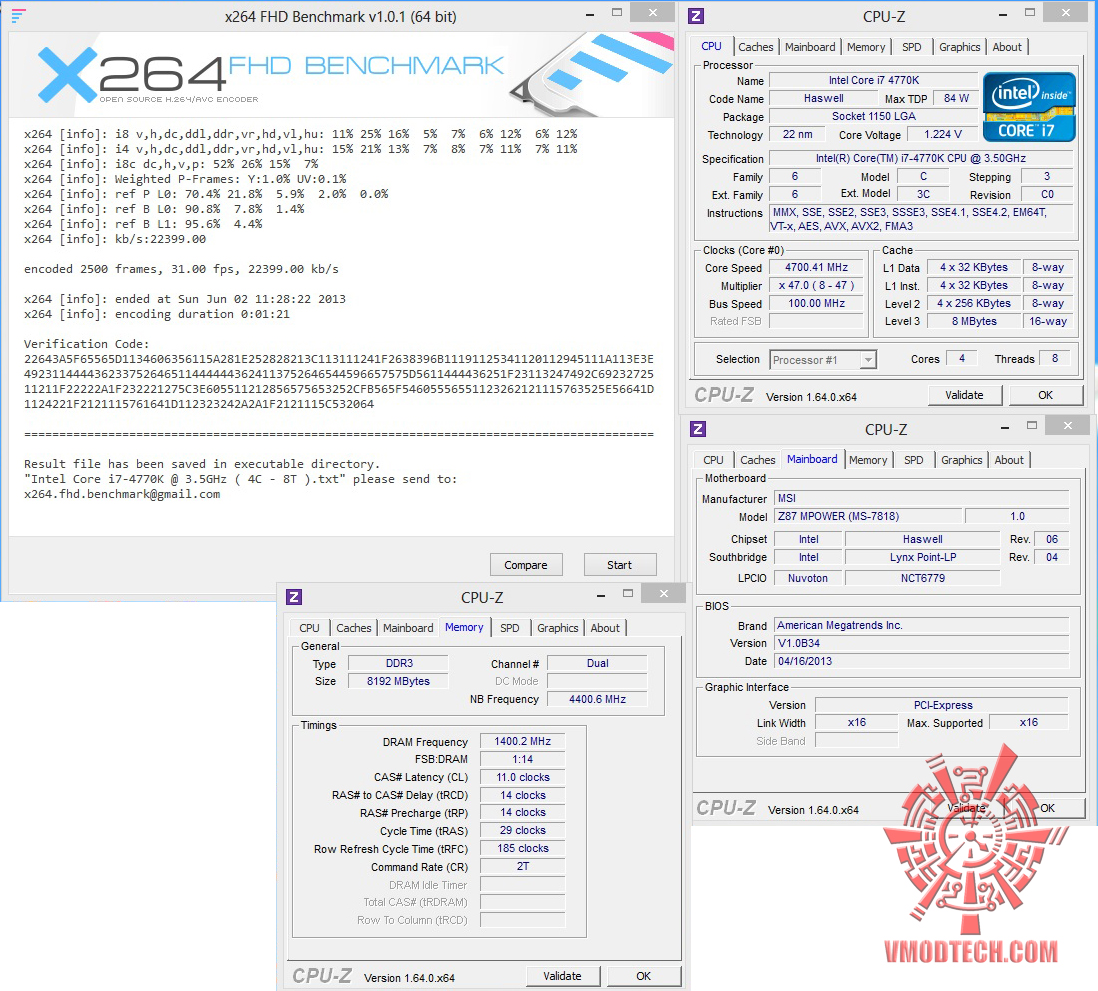
Task: Select About tab in the Mainboard CPU-Z window
Action: [x=1009, y=460]
